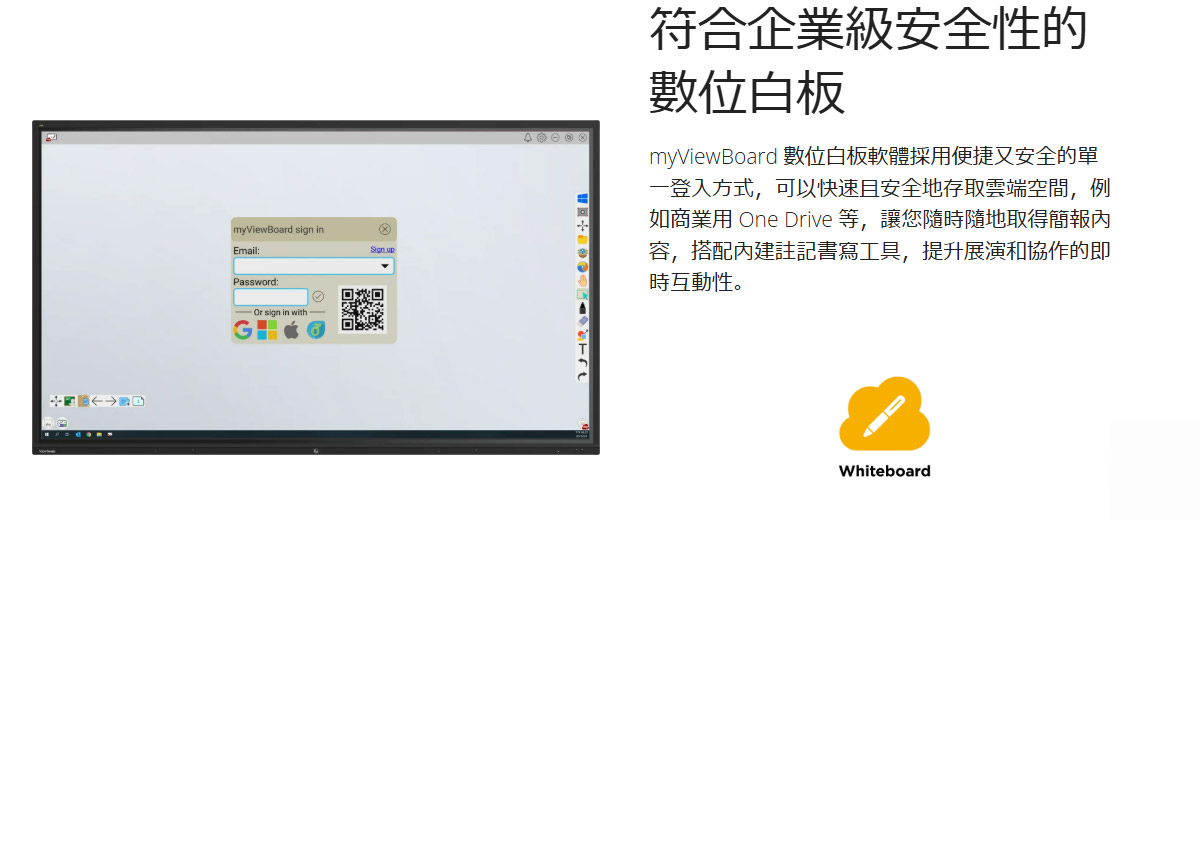Focus the Password input field
The height and width of the screenshot is (862, 1200).
(271, 297)
